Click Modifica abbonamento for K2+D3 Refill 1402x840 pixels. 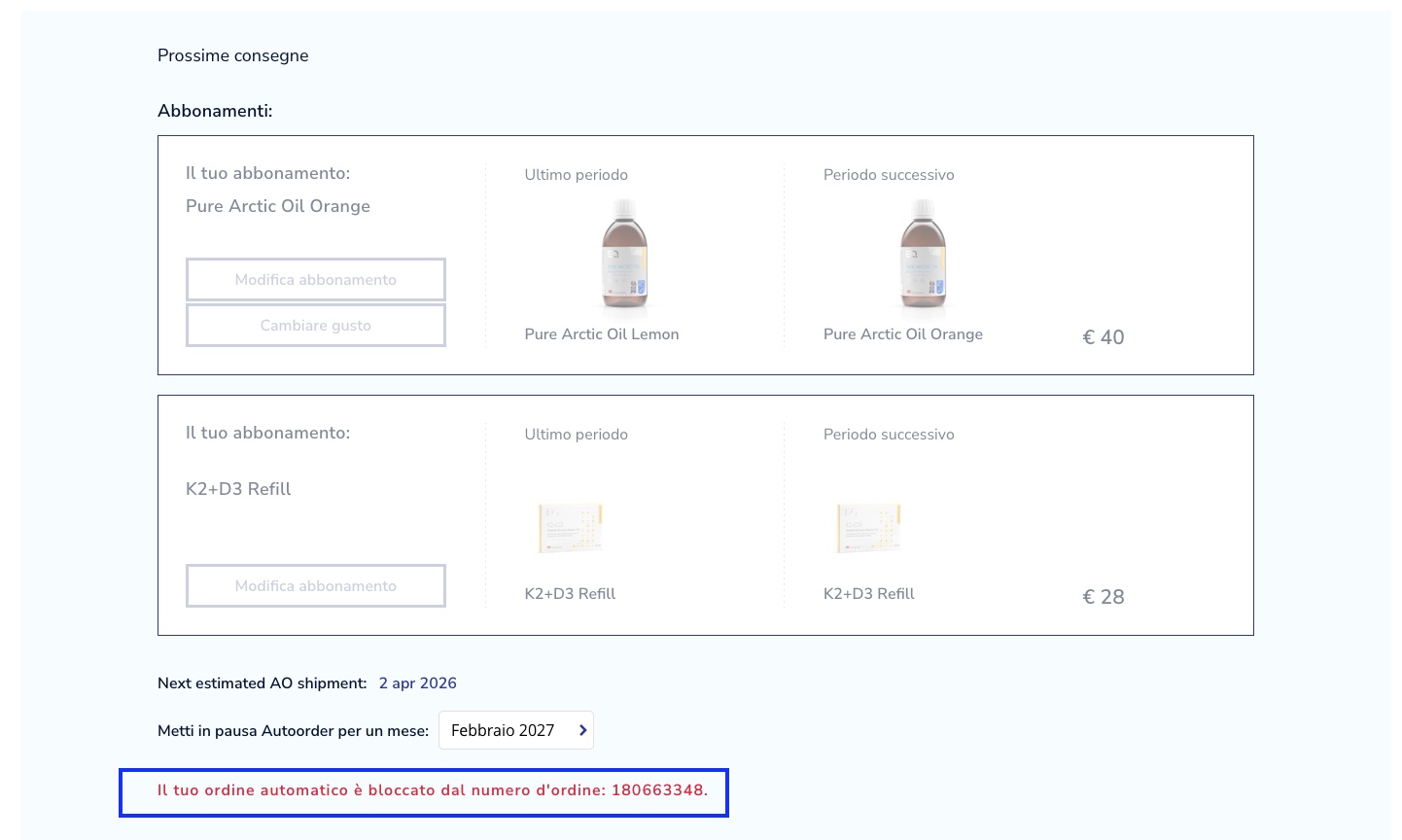pos(316,585)
